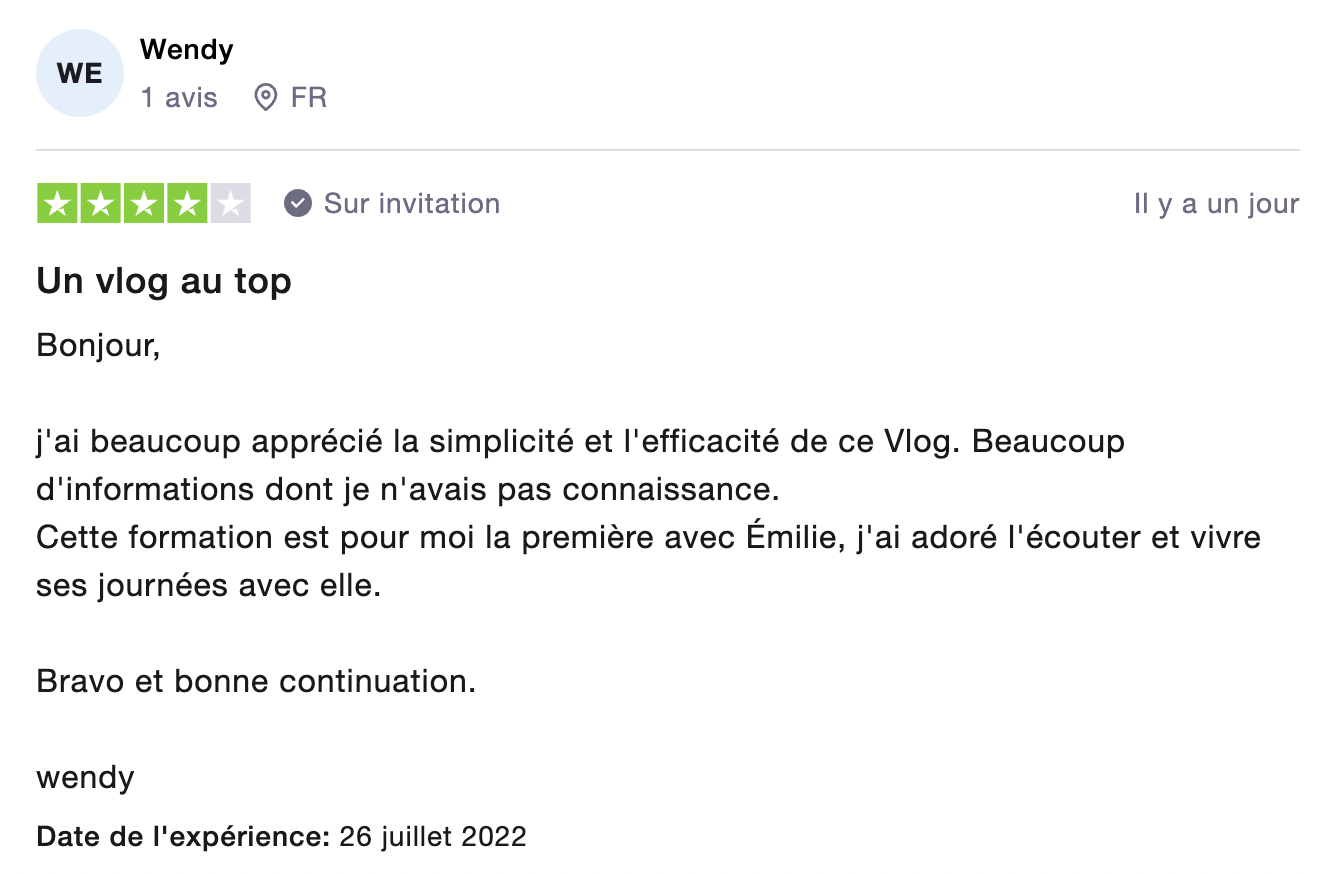1322x874 pixels.
Task: Click the fourth green rating star
Action: pos(187,204)
